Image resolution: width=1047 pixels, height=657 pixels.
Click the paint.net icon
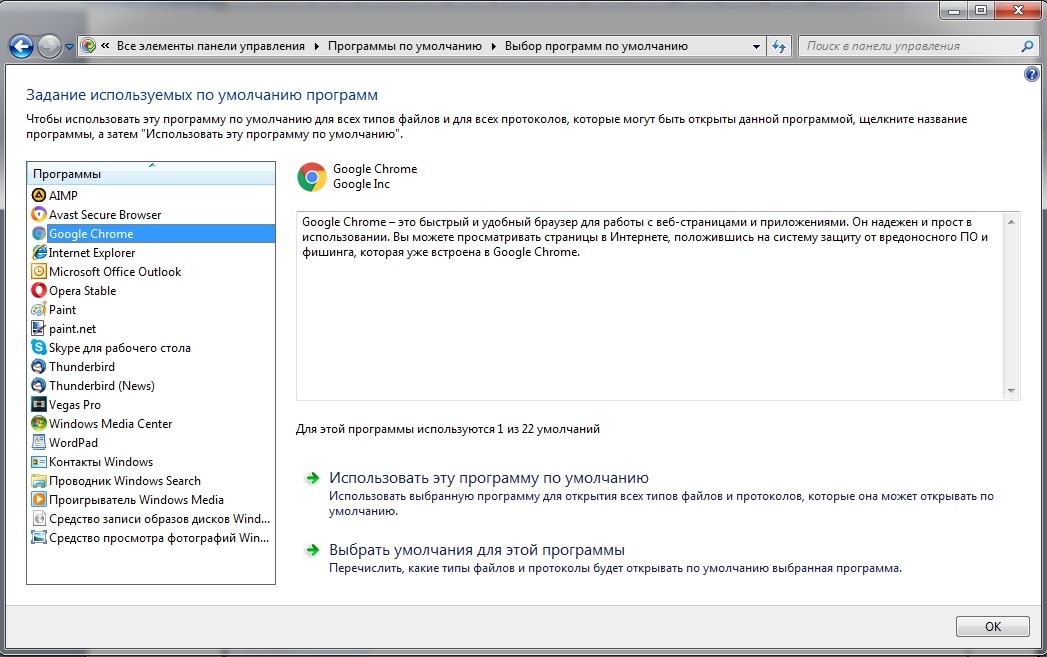click(39, 328)
